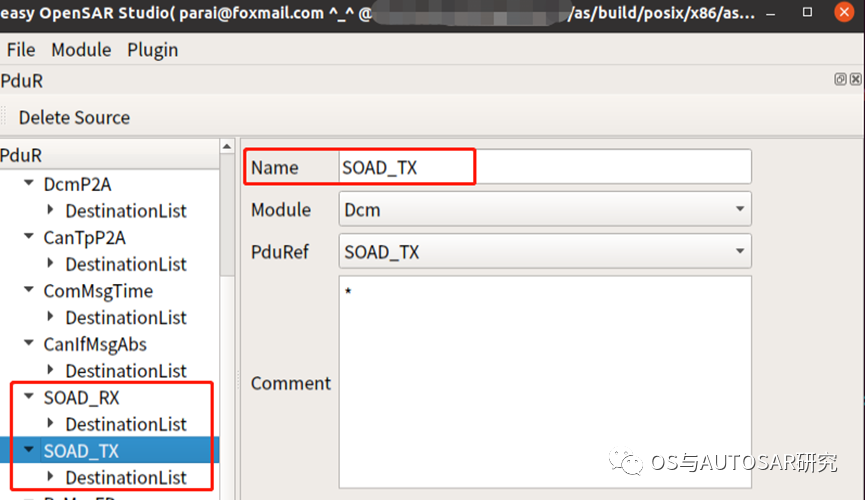Click the Delete Source toolbar button
Screen dimensions: 865x500
(x=74, y=118)
